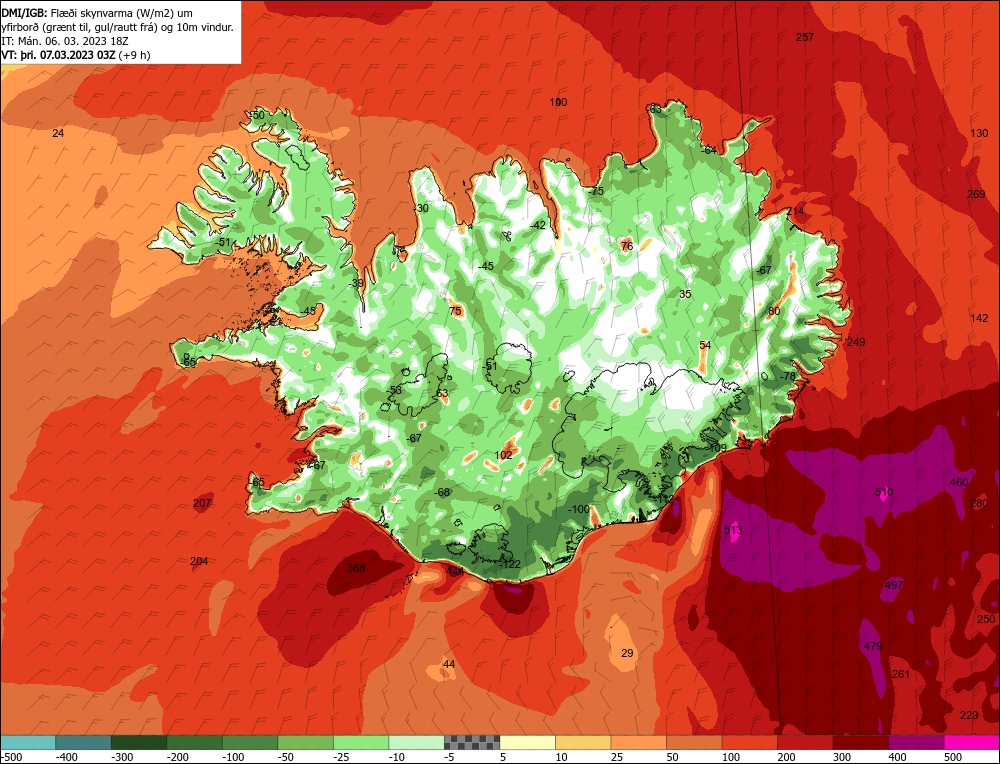The width and height of the screenshot is (1000, 764).
Task: Click the flux value "102" over land
Action: point(503,455)
